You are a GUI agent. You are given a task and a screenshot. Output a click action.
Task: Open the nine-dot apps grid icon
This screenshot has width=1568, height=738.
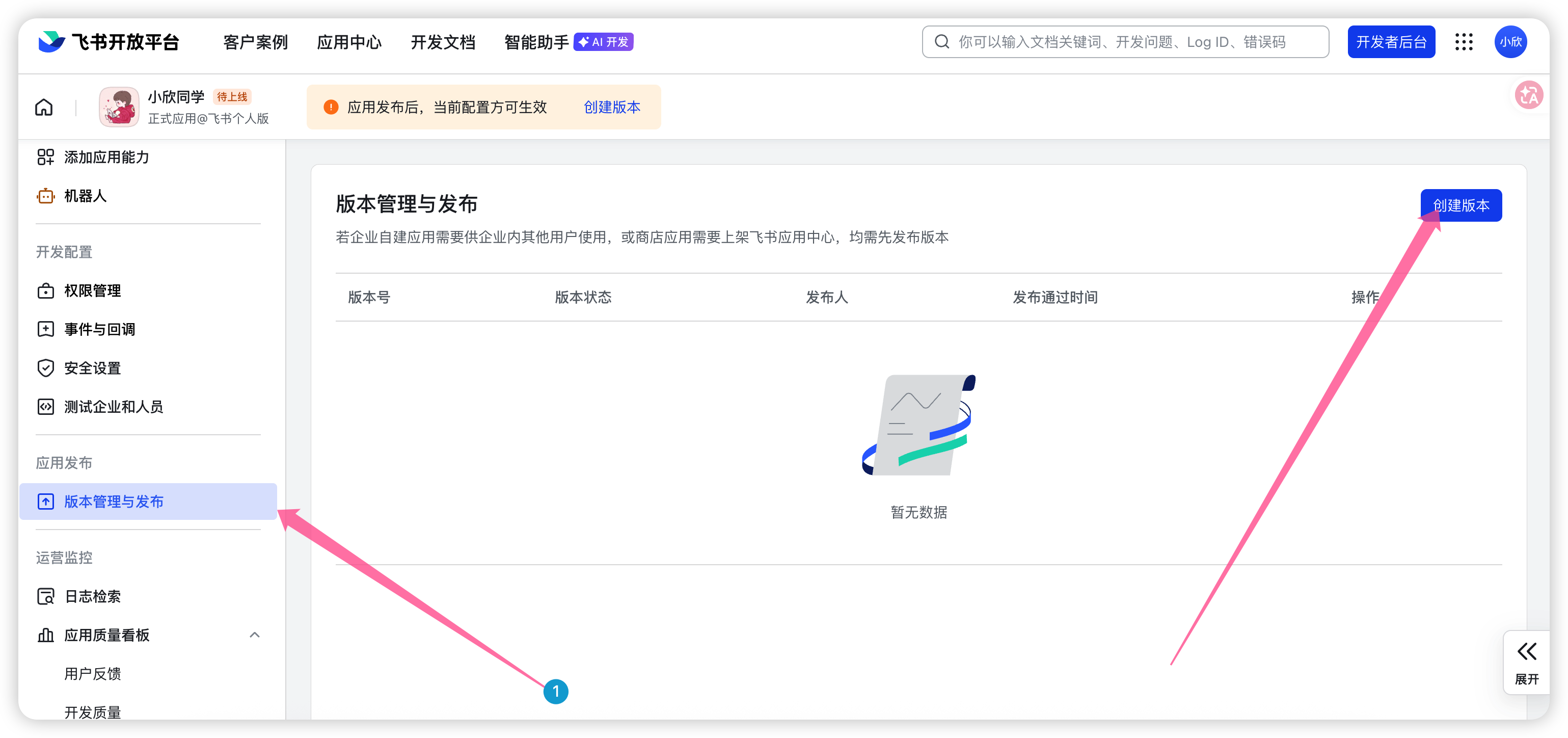[1463, 42]
